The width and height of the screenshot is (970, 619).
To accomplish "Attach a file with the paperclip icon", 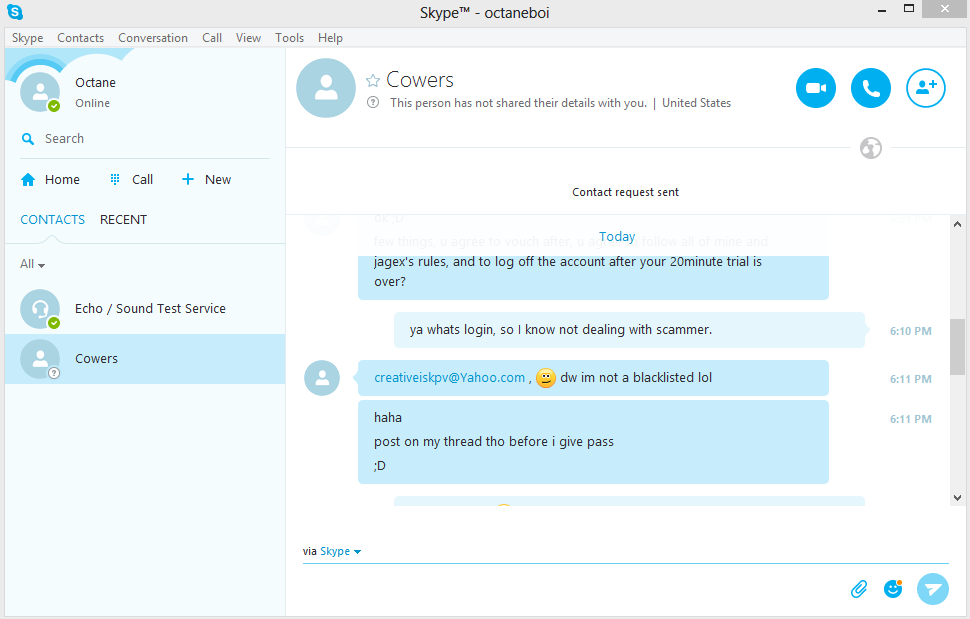I will coord(859,589).
